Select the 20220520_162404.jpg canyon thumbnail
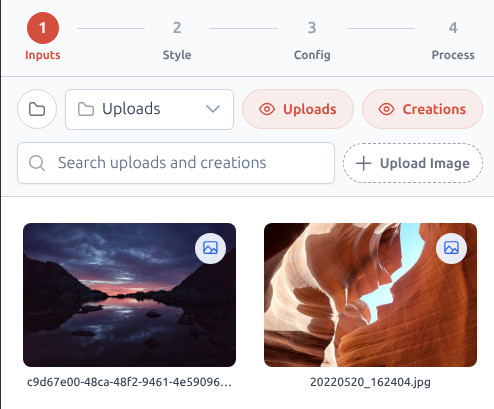This screenshot has width=494, height=409. point(370,295)
